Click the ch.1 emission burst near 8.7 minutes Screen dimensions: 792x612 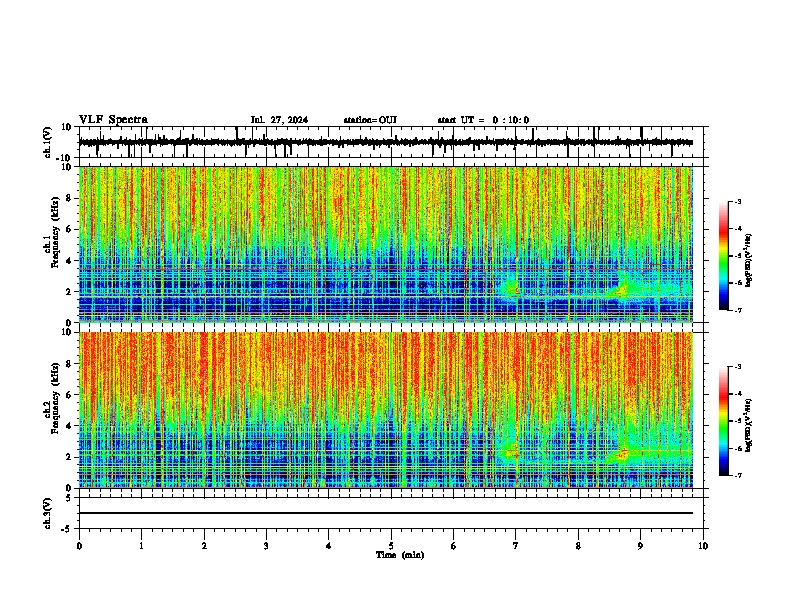coord(622,289)
